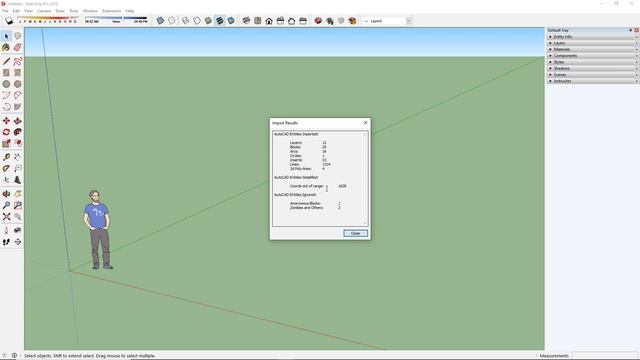Activate the Look Around tool
640x360 pixels.
pyautogui.click(x=18, y=231)
